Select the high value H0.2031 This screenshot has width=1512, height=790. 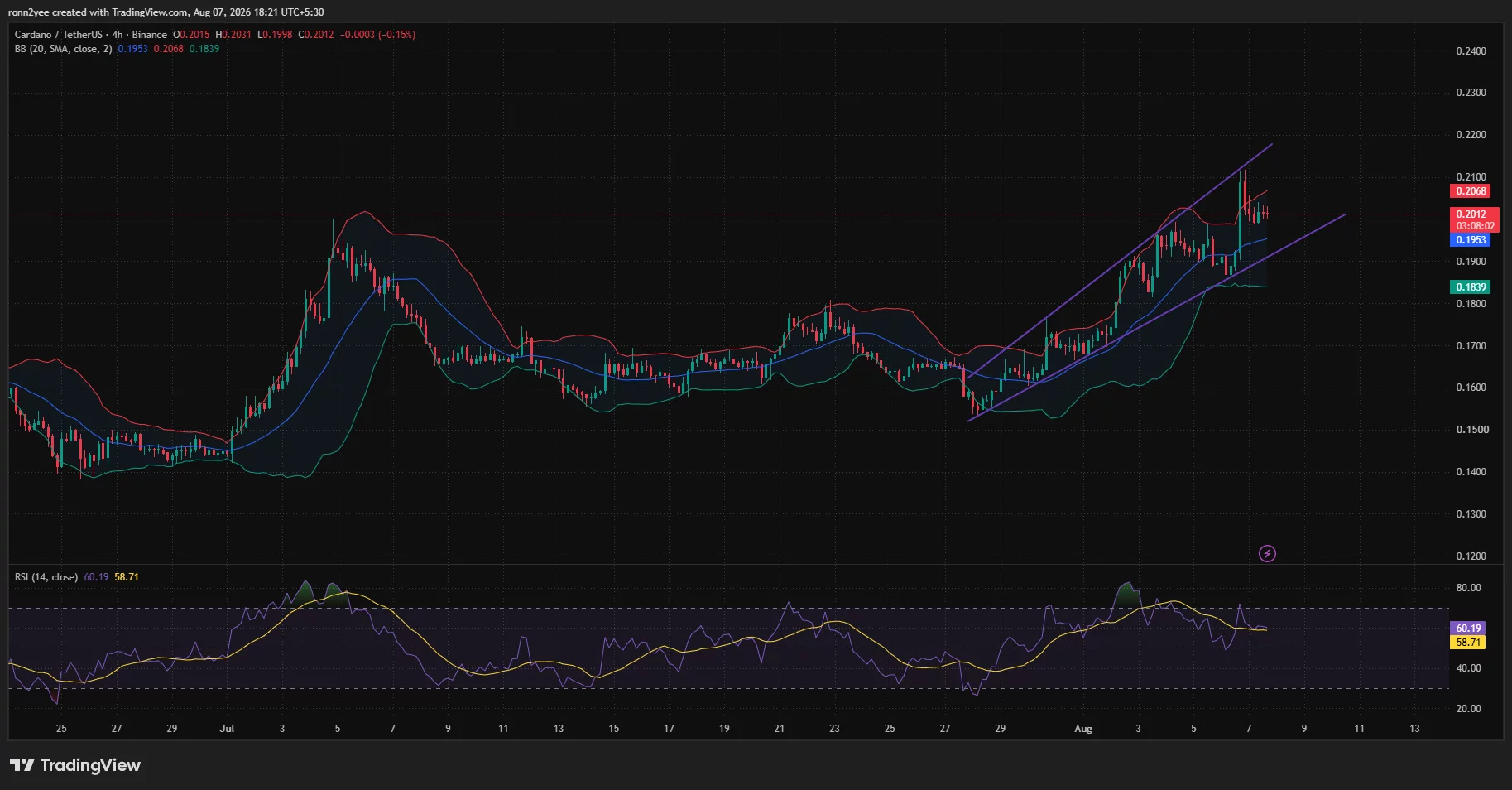[x=233, y=35]
